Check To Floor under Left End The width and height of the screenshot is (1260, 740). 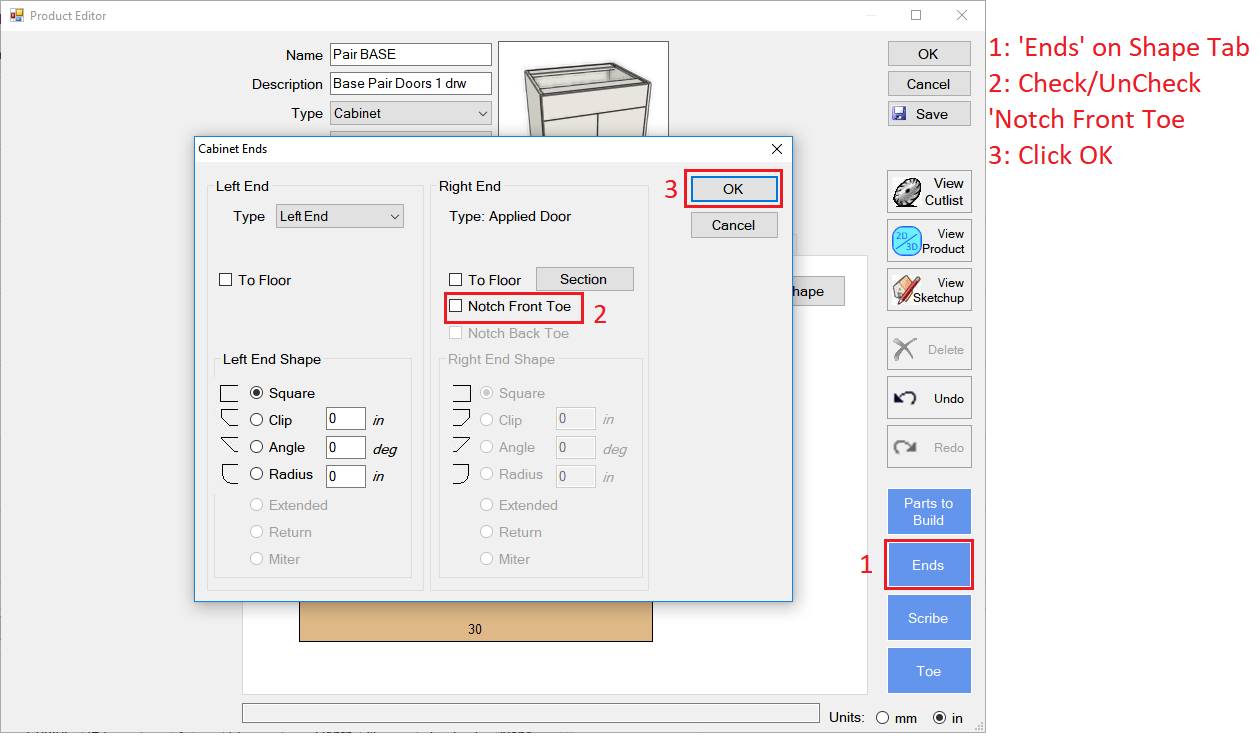tap(226, 280)
